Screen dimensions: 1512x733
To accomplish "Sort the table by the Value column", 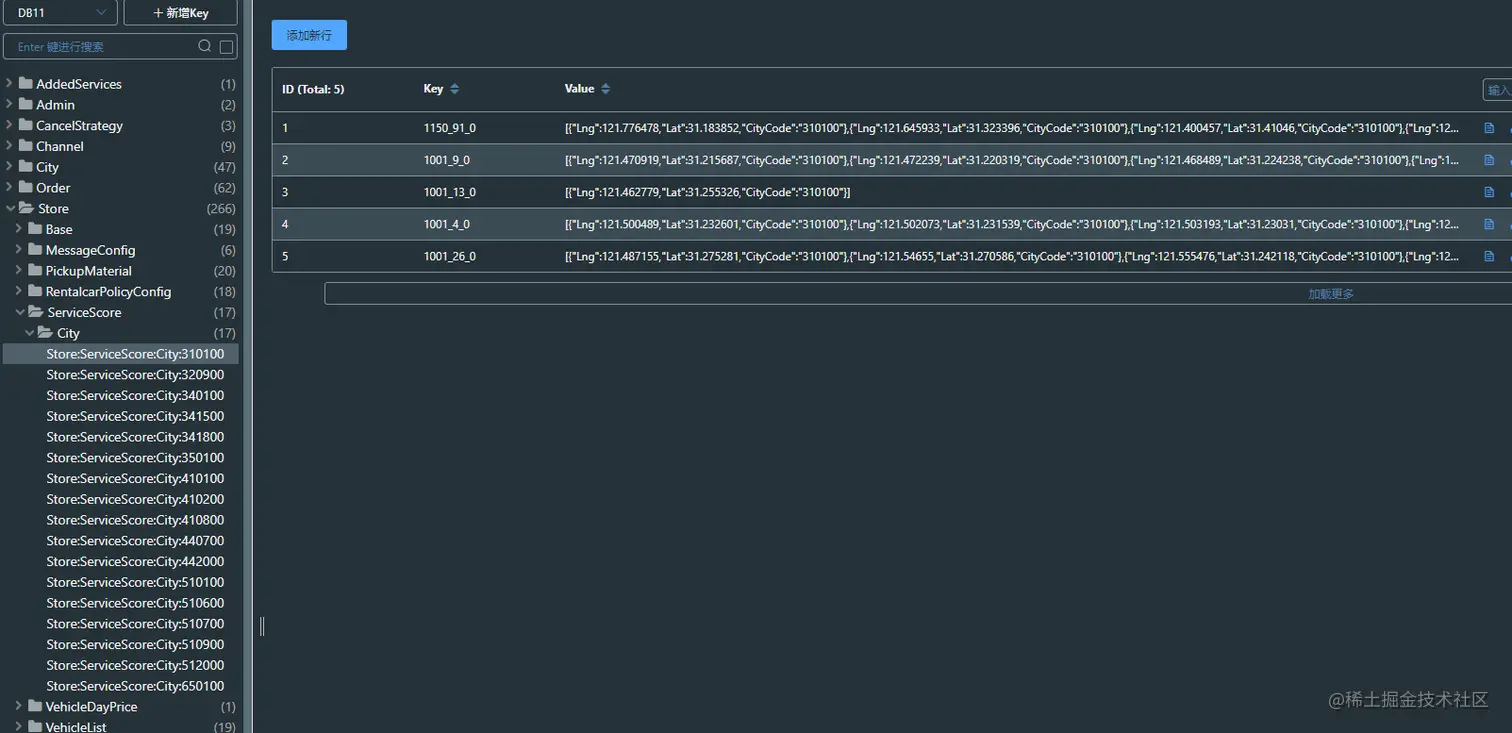I will 605,89.
